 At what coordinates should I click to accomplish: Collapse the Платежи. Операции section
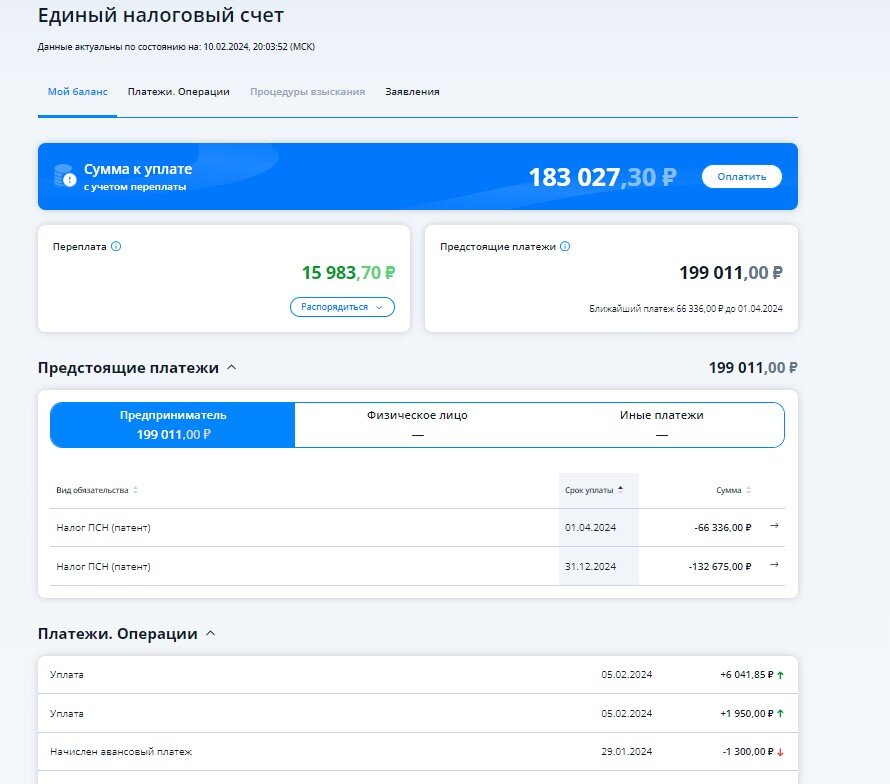tap(211, 633)
